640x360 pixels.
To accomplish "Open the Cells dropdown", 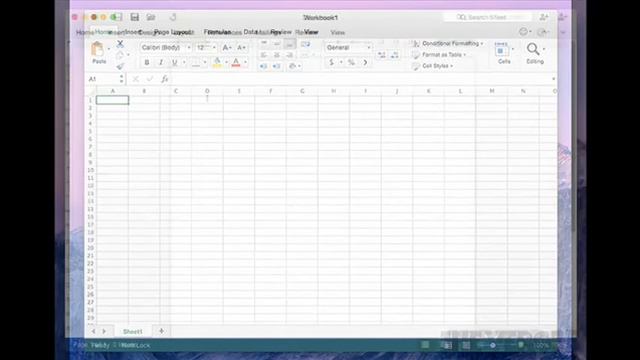I will point(504,53).
